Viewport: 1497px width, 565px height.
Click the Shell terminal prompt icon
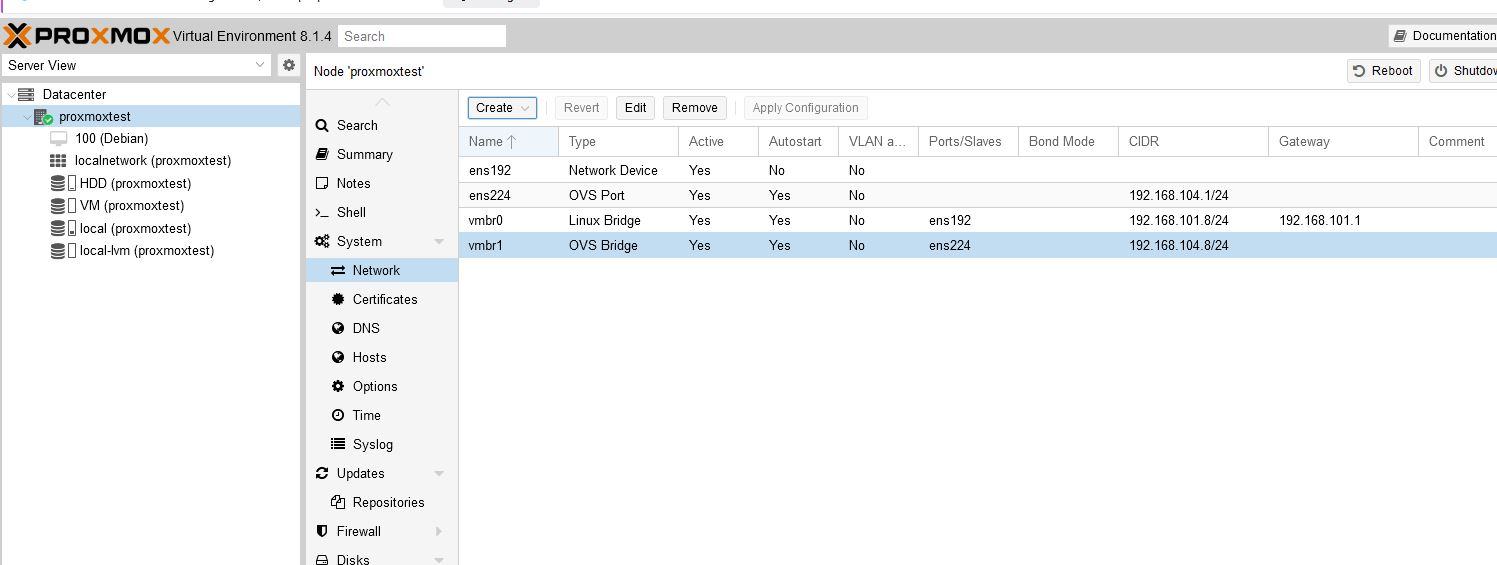pyautogui.click(x=322, y=212)
